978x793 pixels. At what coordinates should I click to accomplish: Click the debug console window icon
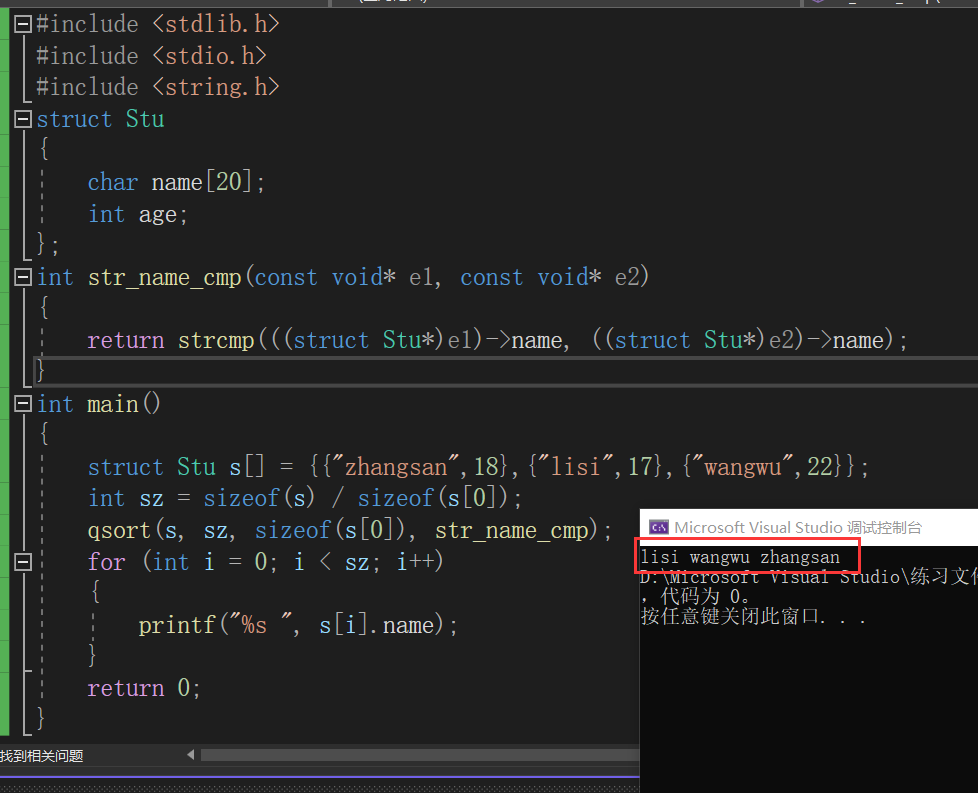(659, 528)
